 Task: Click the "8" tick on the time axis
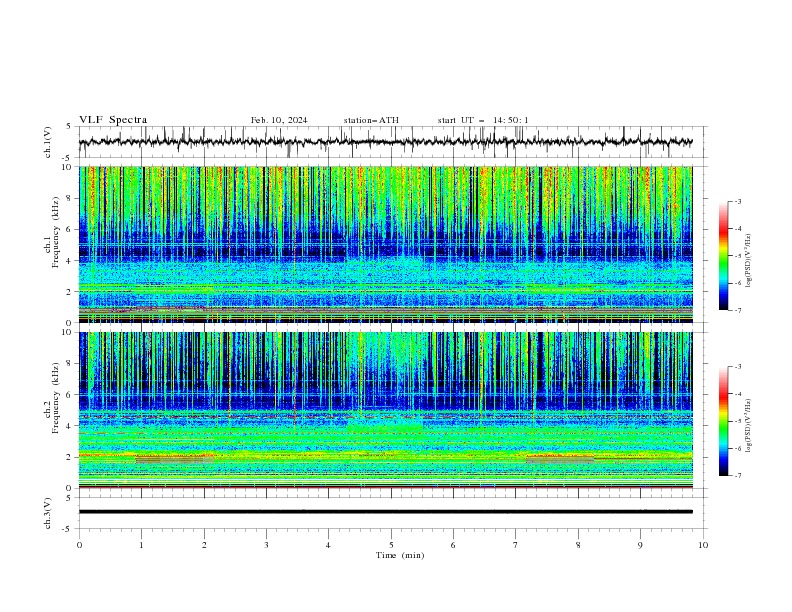578,545
